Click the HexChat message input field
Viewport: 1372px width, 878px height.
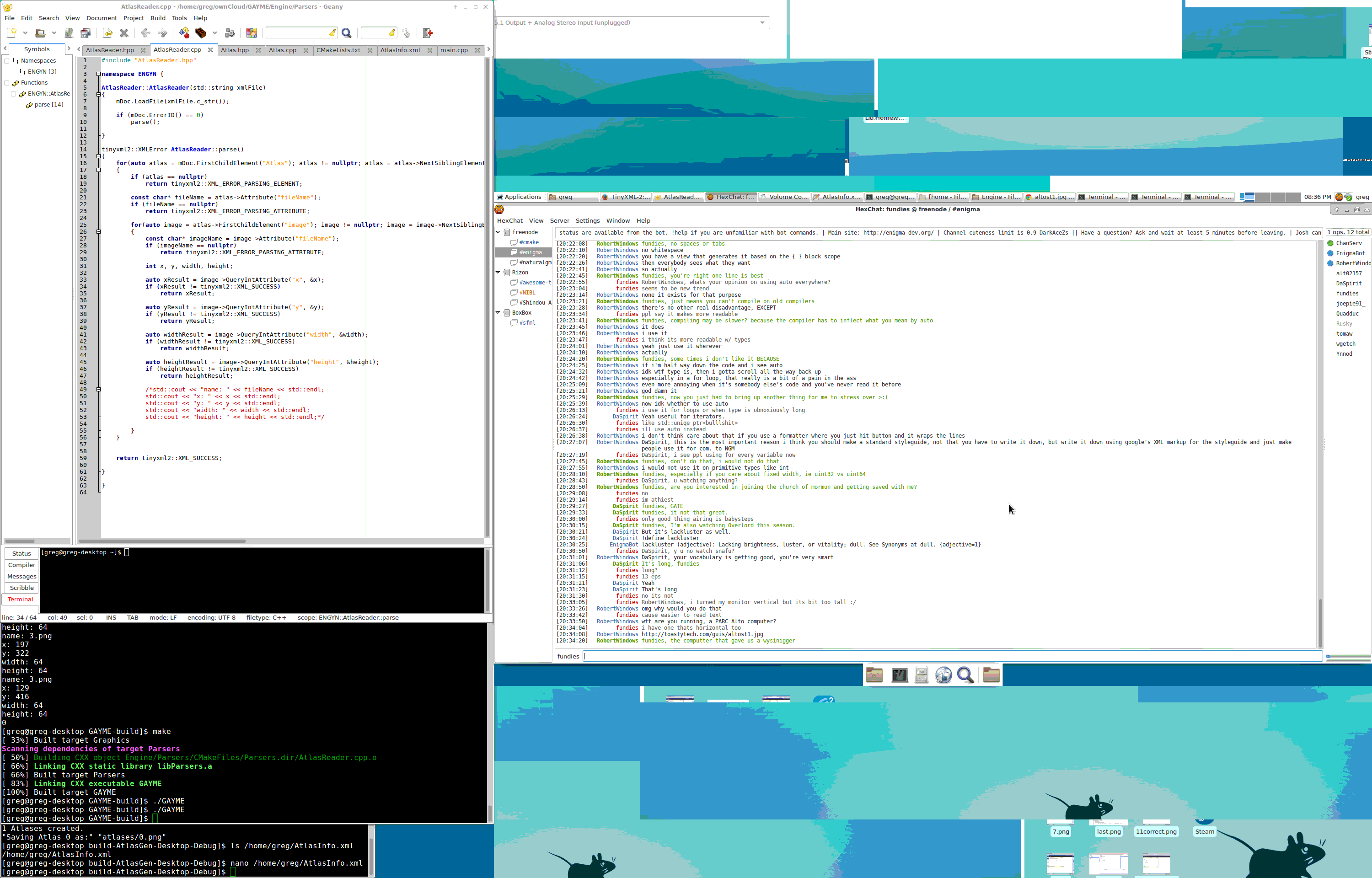952,656
